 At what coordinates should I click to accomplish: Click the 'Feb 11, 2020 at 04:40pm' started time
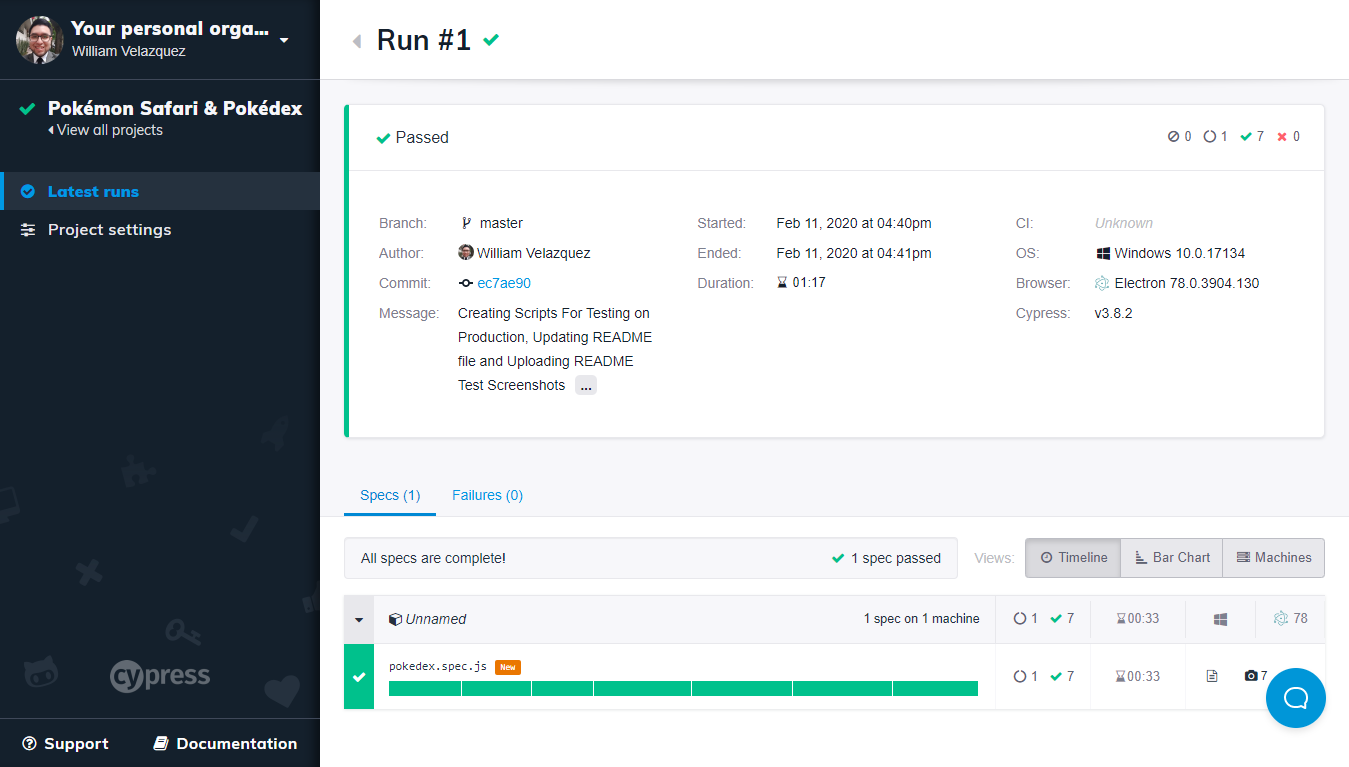click(x=854, y=223)
